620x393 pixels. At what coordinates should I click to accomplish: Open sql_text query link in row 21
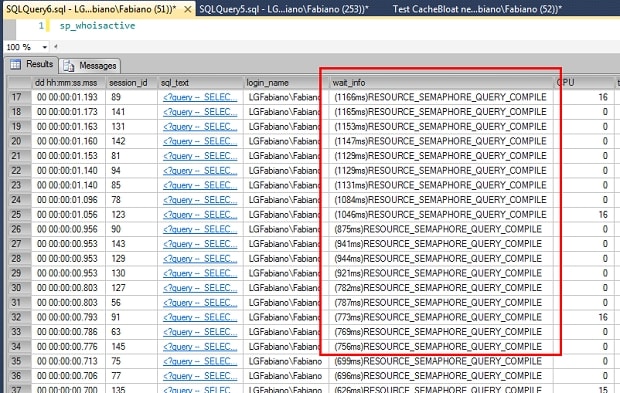[x=200, y=156]
